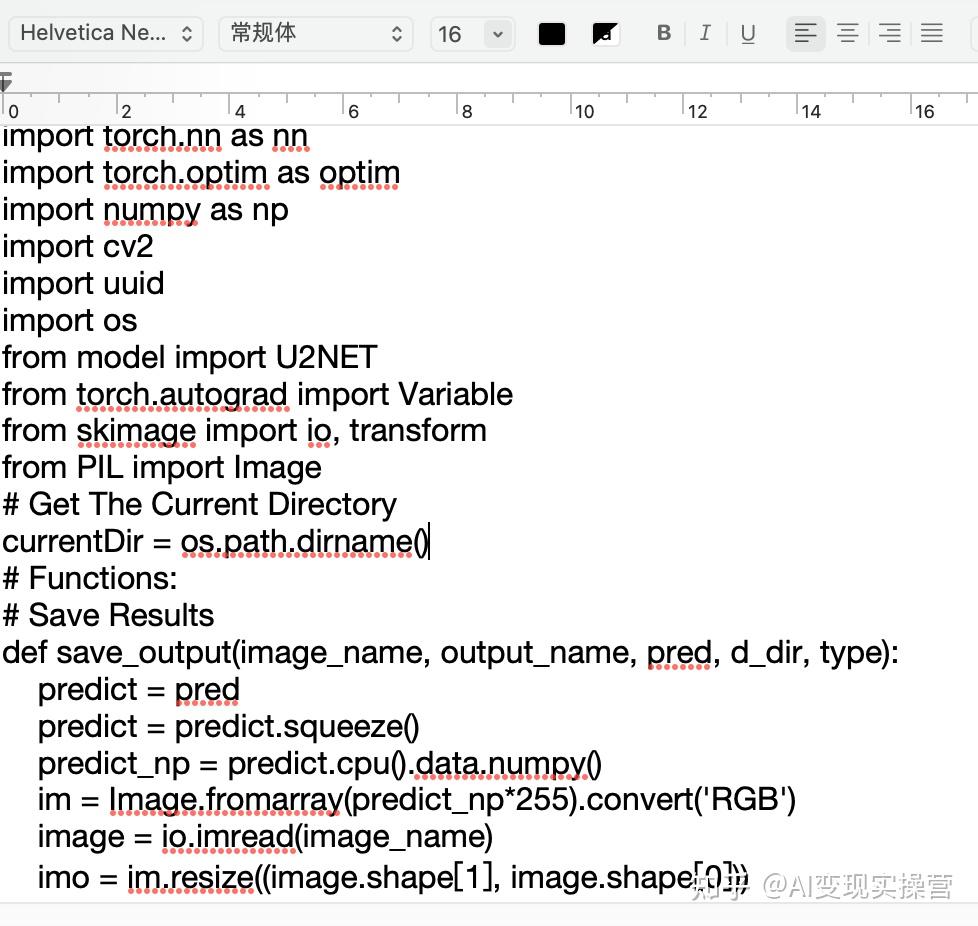Image resolution: width=978 pixels, height=926 pixels.
Task: Click the '# Save Results' comment line
Action: 108,615
